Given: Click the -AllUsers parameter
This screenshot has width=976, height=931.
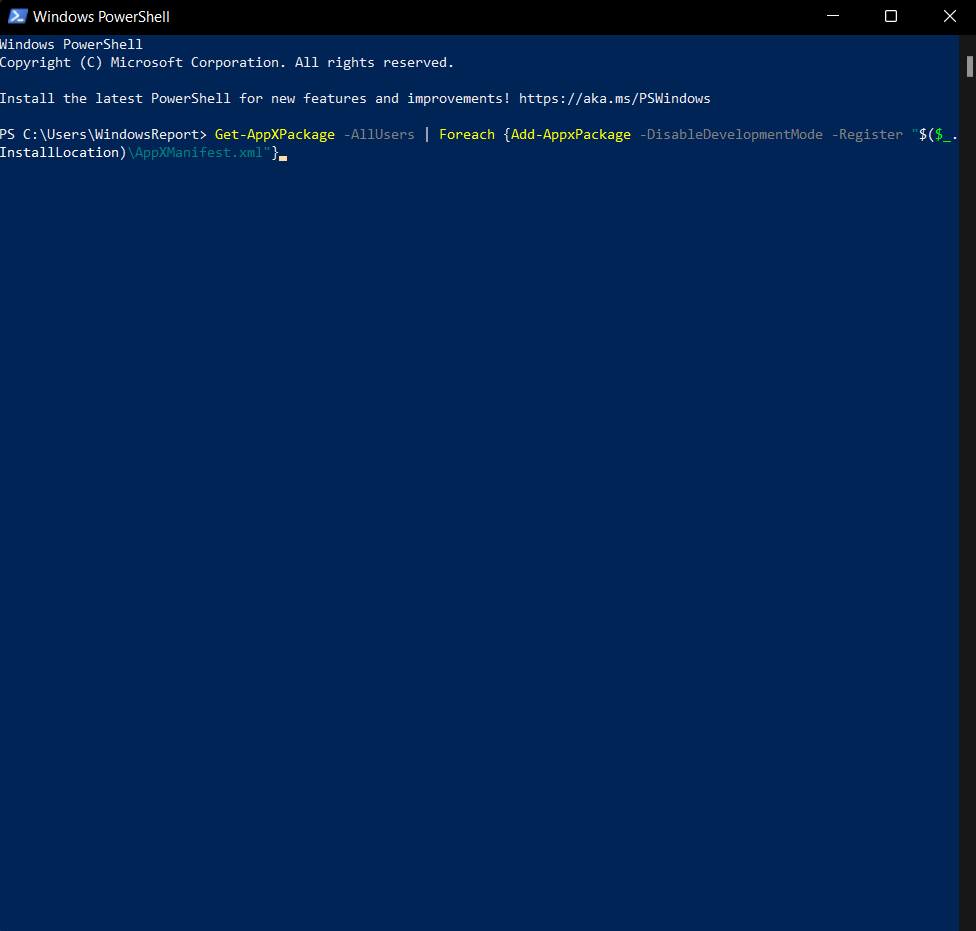Looking at the screenshot, I should 378,134.
